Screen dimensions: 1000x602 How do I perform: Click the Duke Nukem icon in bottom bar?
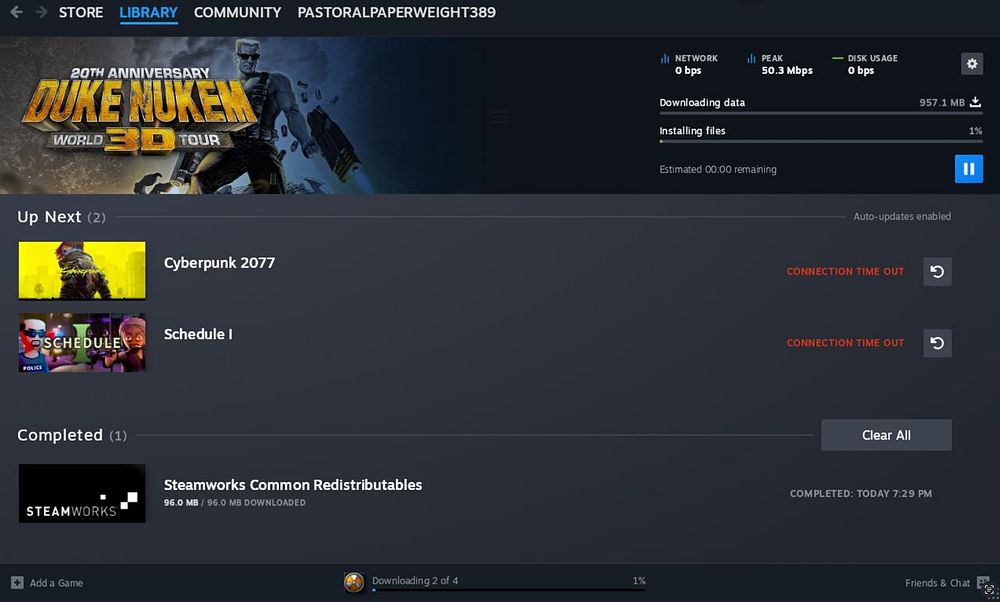coord(354,582)
